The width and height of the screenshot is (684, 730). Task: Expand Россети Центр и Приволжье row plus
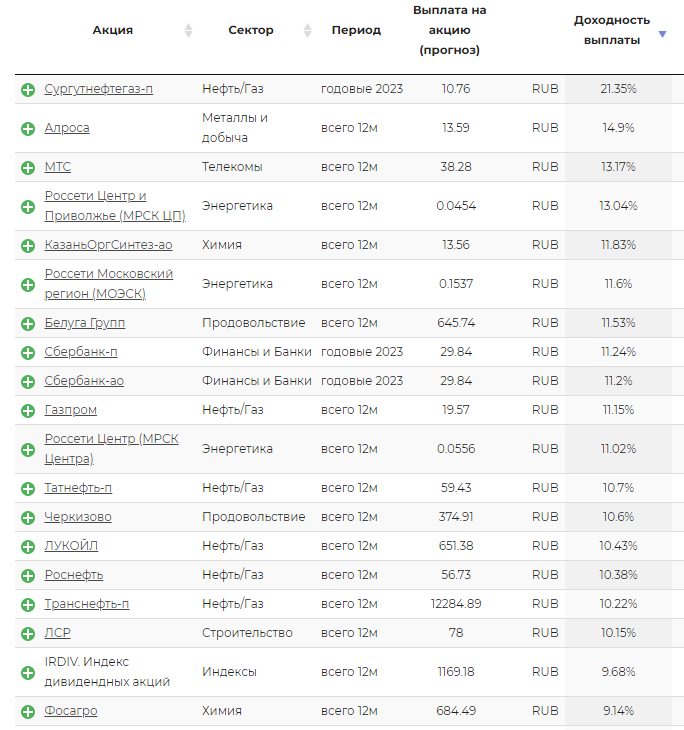[28, 207]
